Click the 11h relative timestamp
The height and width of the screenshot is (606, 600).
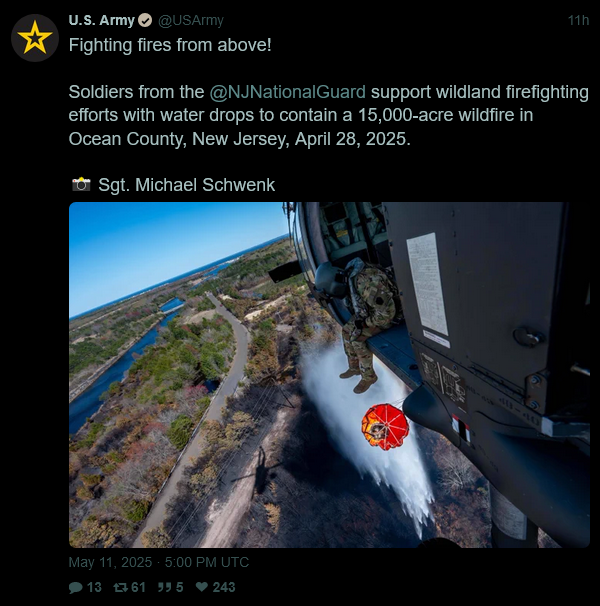(578, 20)
